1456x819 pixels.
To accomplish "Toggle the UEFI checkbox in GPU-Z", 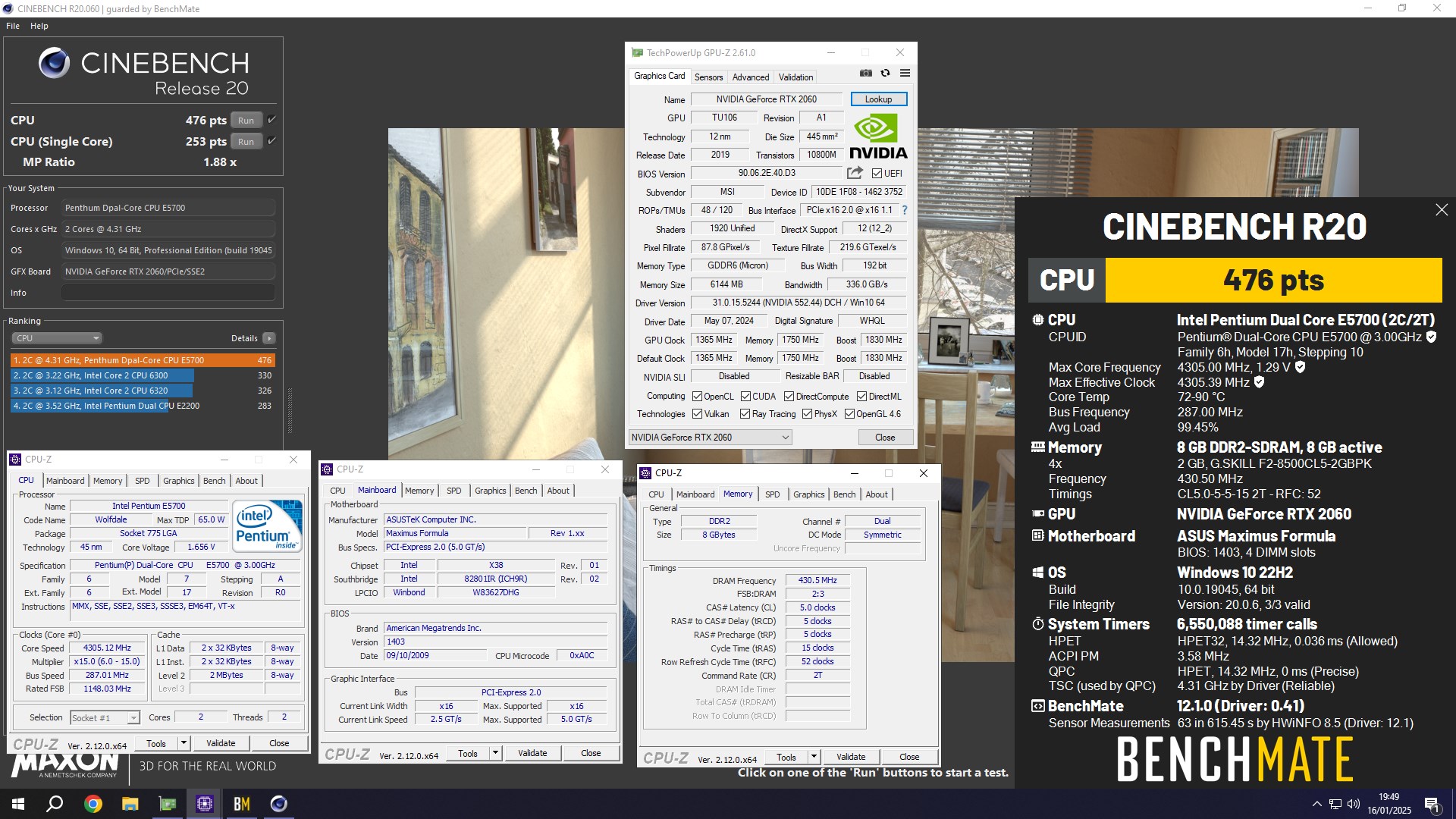I will tap(877, 174).
